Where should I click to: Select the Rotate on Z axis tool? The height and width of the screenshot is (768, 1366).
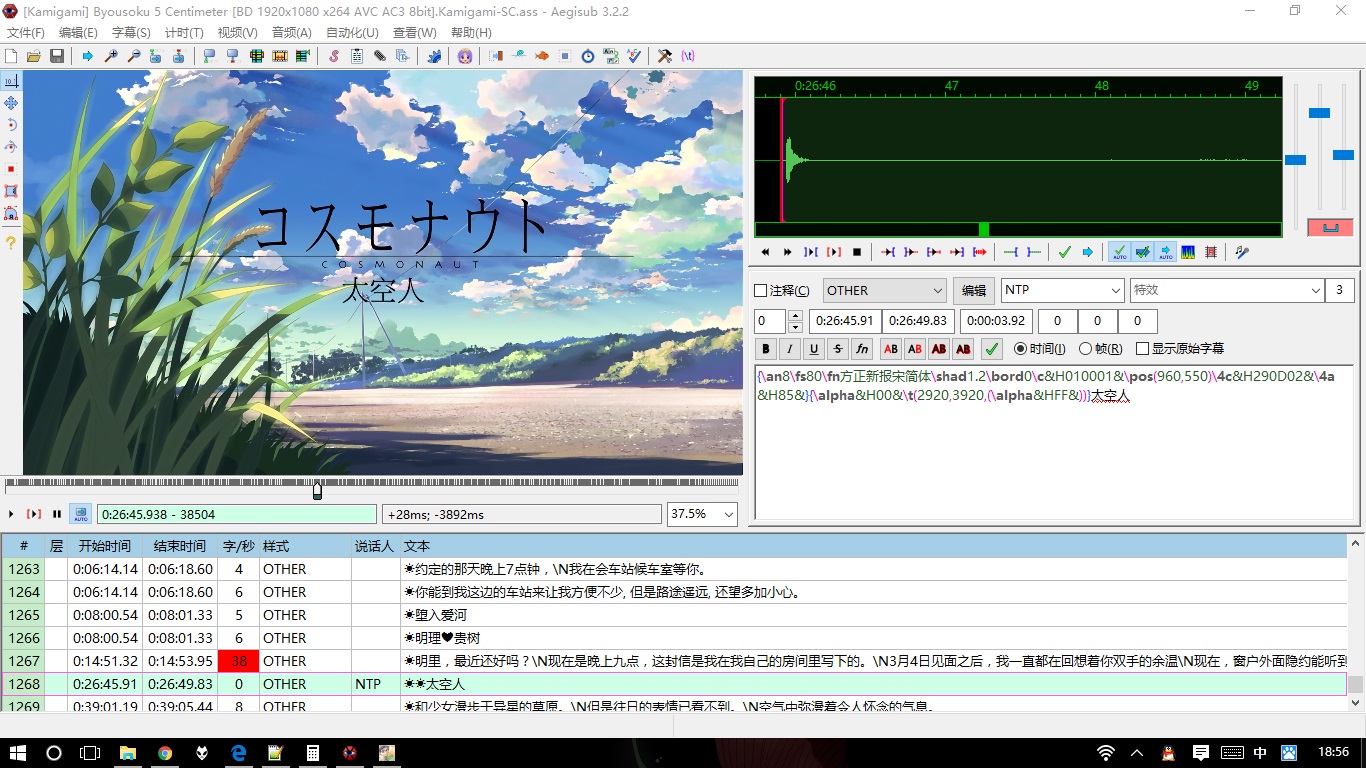point(11,125)
